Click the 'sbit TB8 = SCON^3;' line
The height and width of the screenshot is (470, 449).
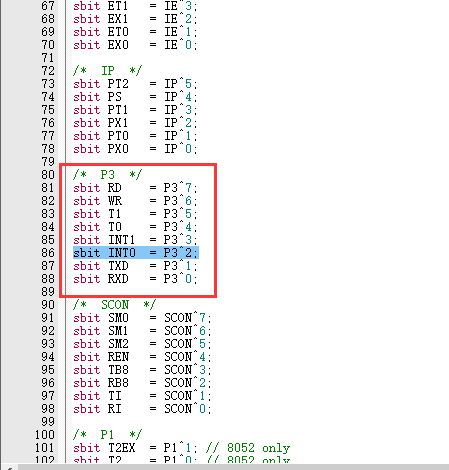click(142, 370)
